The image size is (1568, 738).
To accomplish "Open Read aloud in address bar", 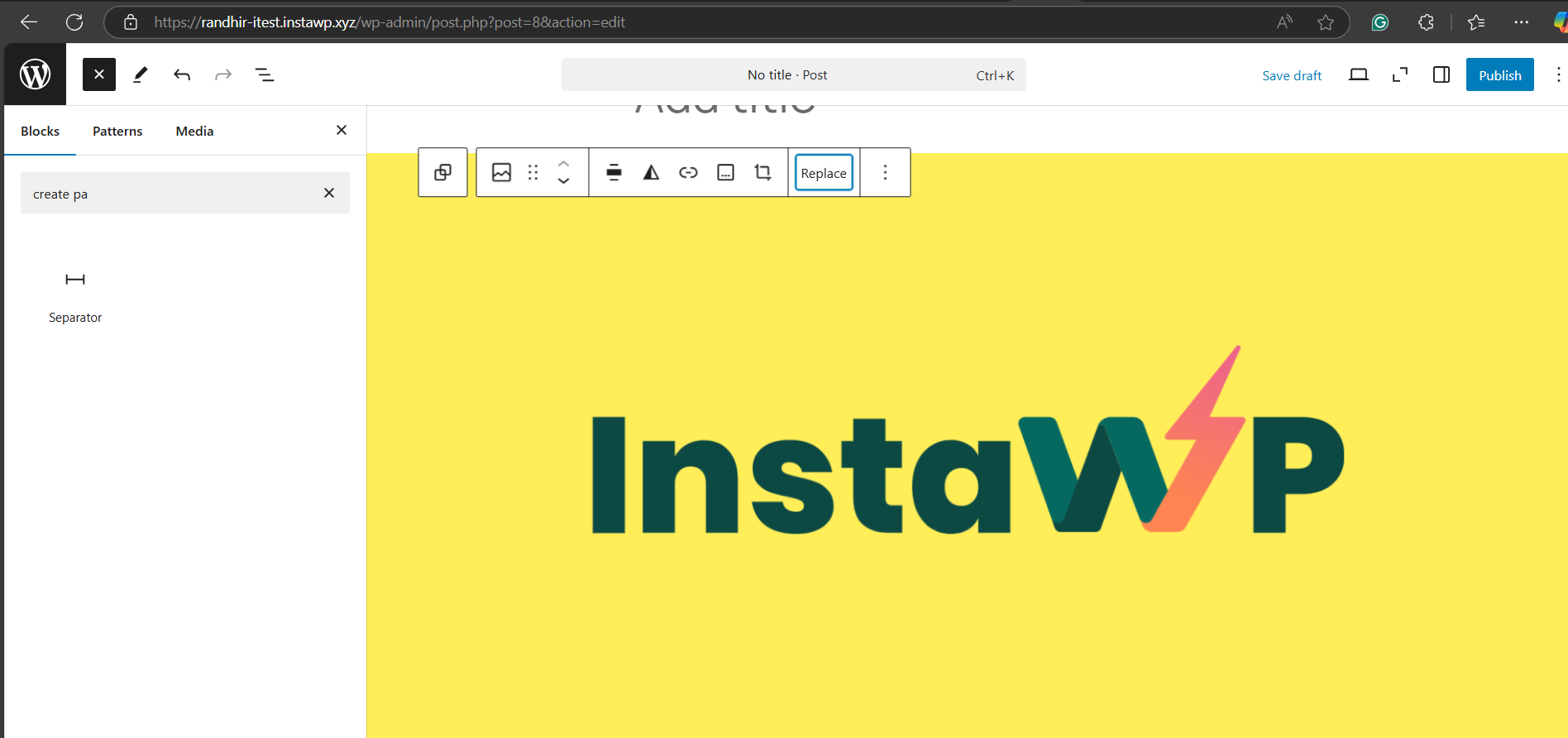I will (1284, 22).
